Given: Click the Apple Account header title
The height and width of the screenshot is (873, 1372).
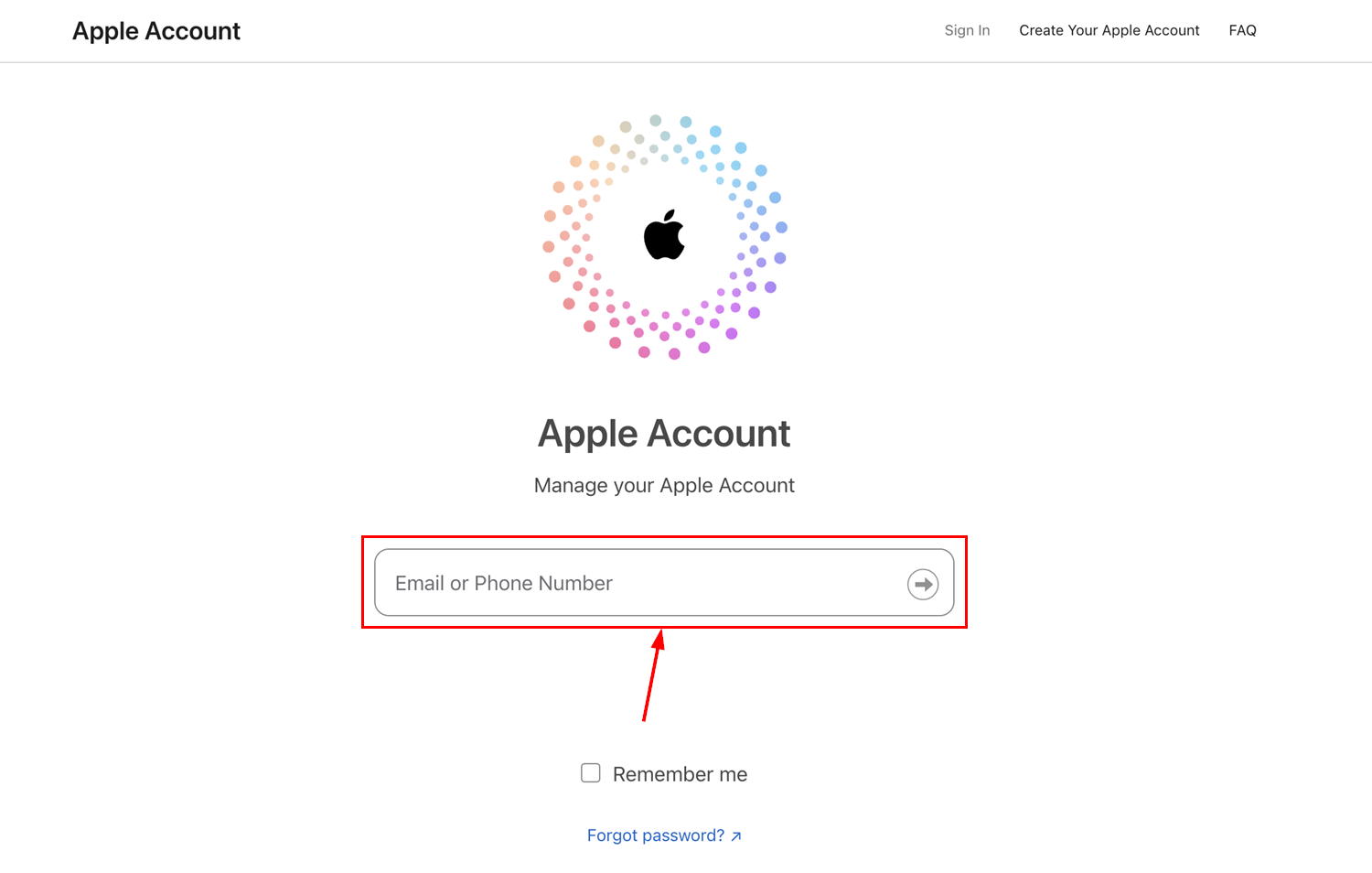Looking at the screenshot, I should [x=155, y=30].
